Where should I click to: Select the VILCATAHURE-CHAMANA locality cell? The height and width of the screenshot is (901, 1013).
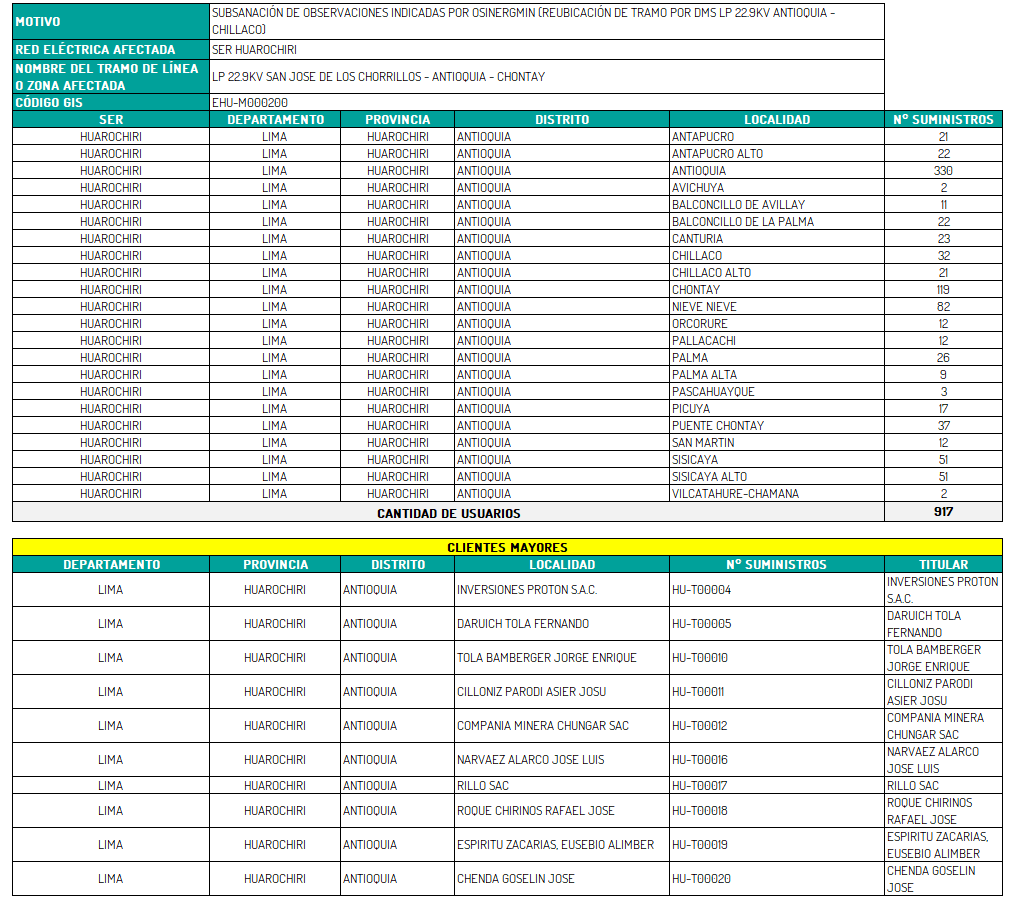click(x=735, y=494)
